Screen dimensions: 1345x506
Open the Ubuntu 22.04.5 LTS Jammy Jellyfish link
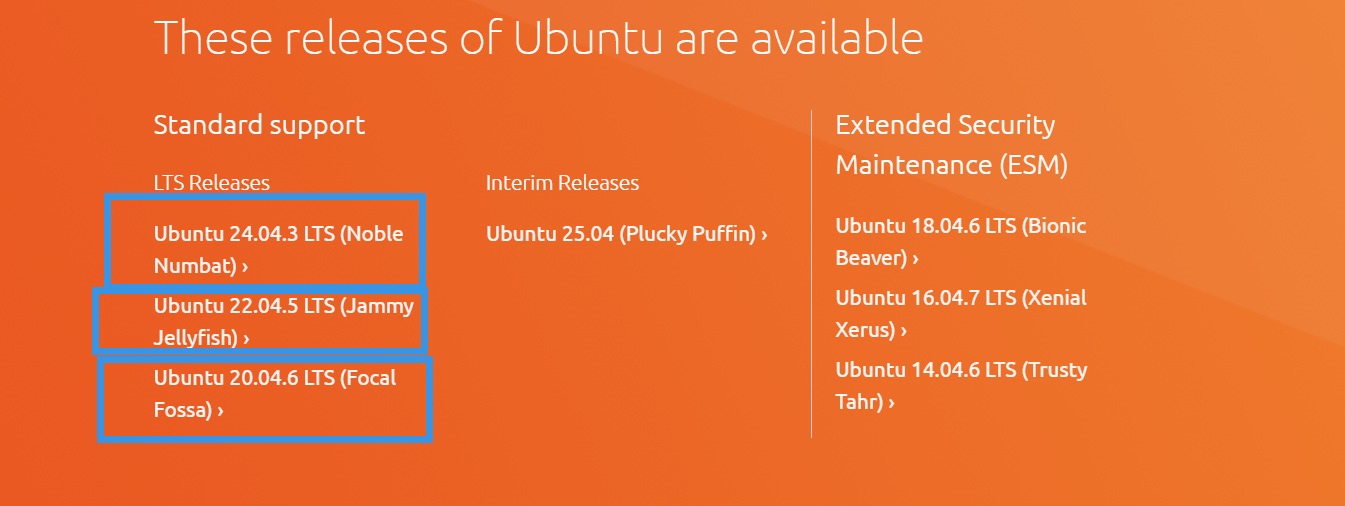tap(284, 322)
